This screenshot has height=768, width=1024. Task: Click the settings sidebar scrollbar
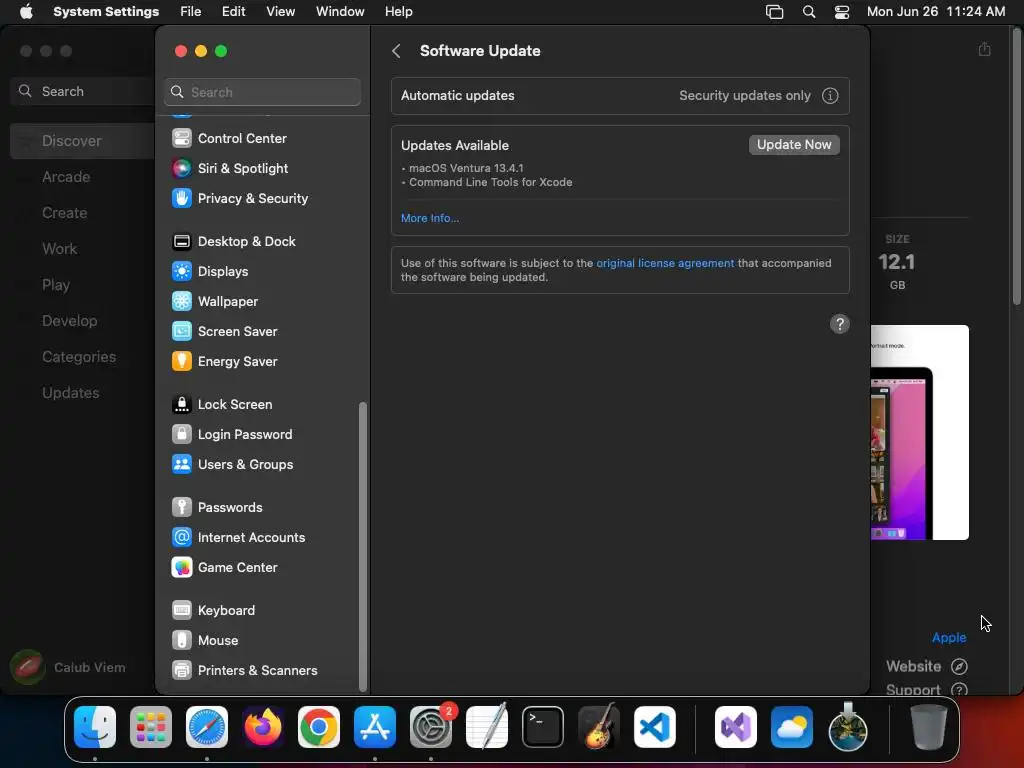(363, 547)
